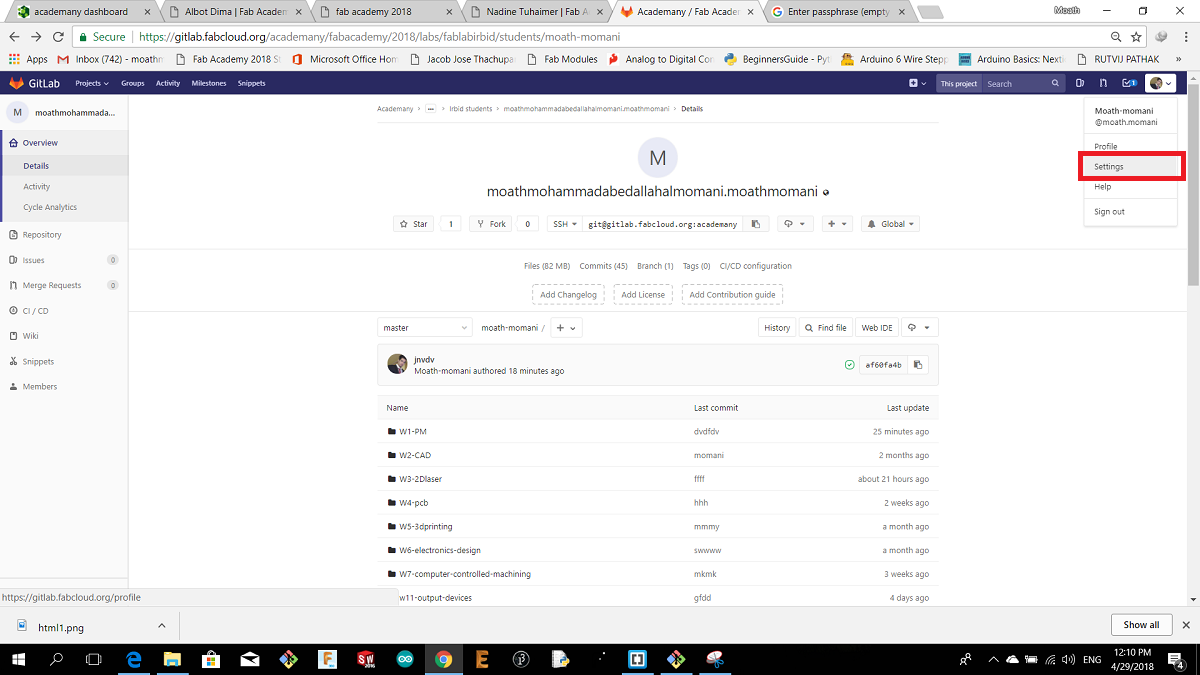
Task: Go to Milestones in the top navigation
Action: point(209,83)
